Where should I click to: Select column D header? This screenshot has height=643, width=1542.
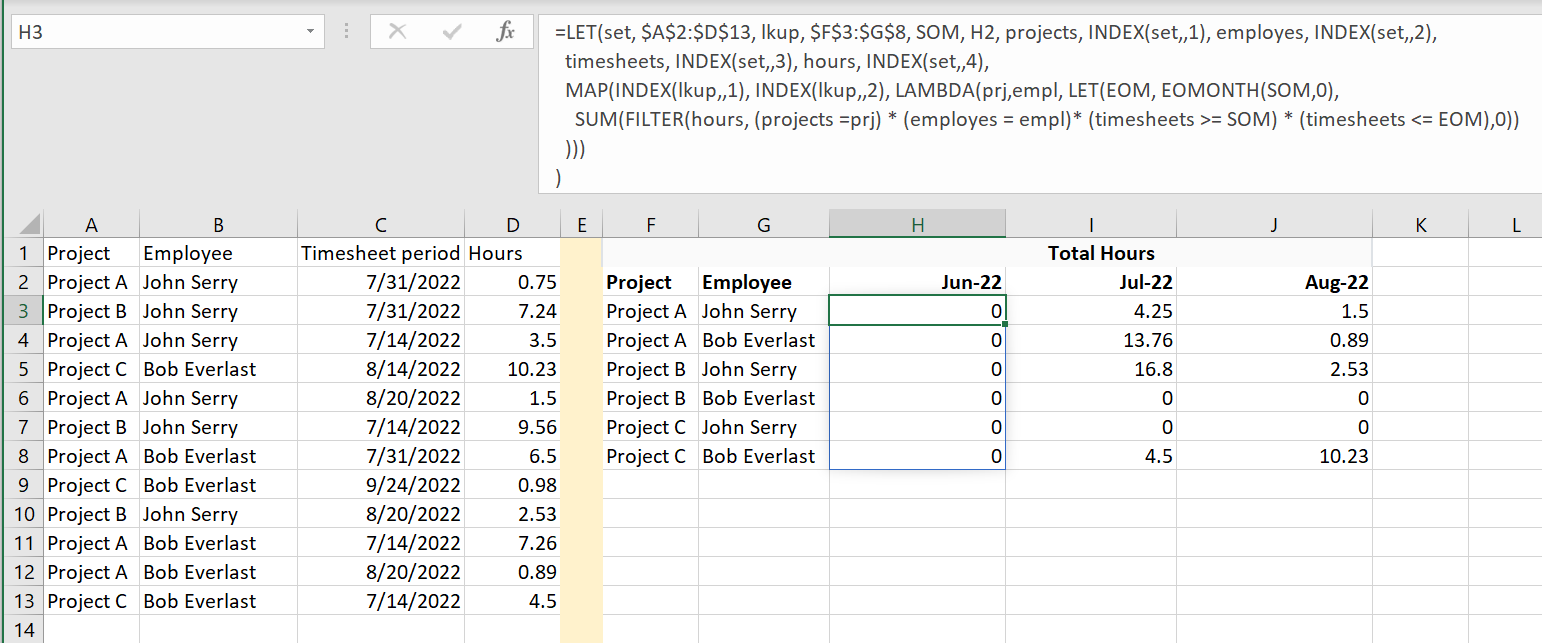pos(513,225)
